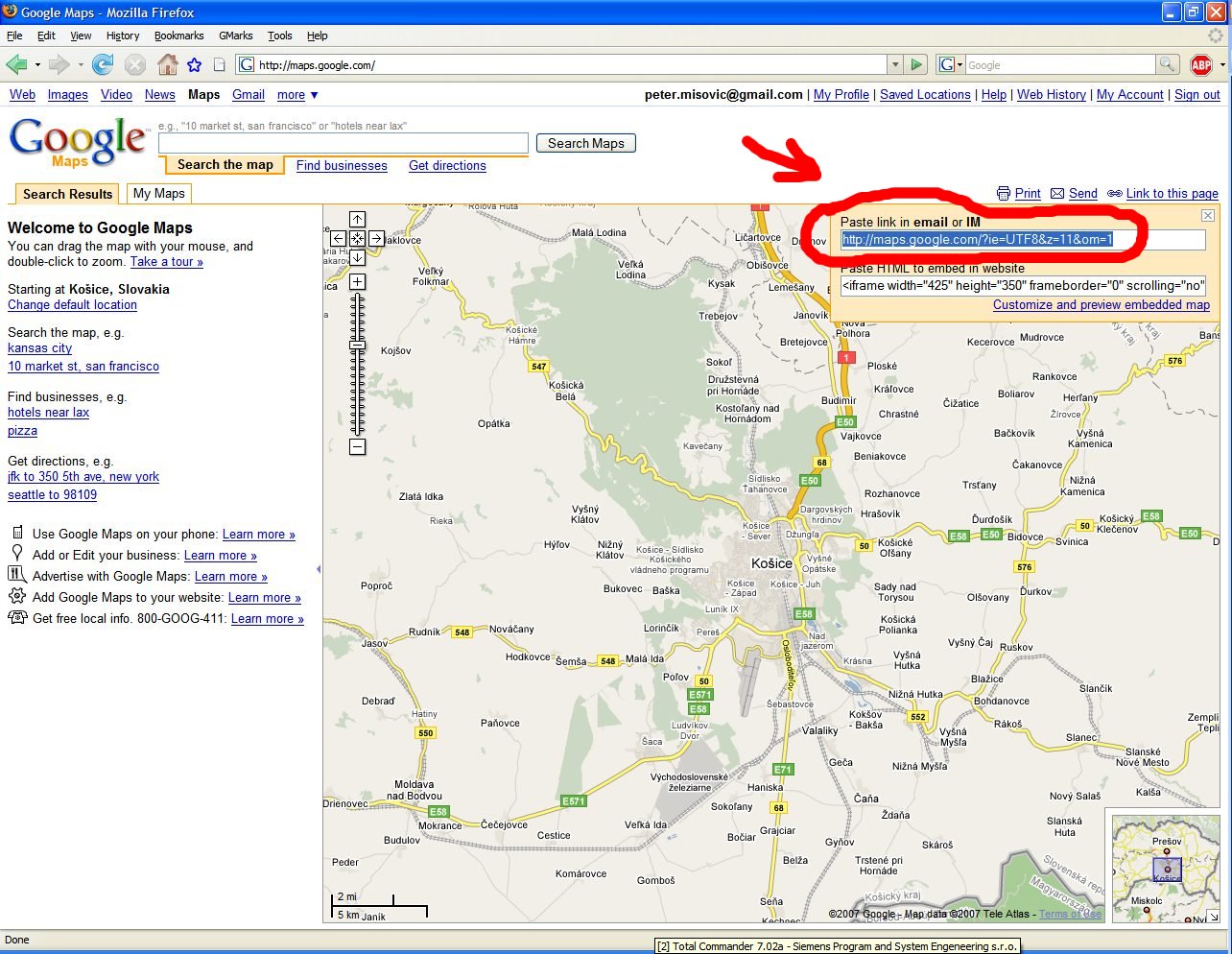This screenshot has width=1232, height=954.
Task: Click the Stop loading icon
Action: (x=135, y=64)
